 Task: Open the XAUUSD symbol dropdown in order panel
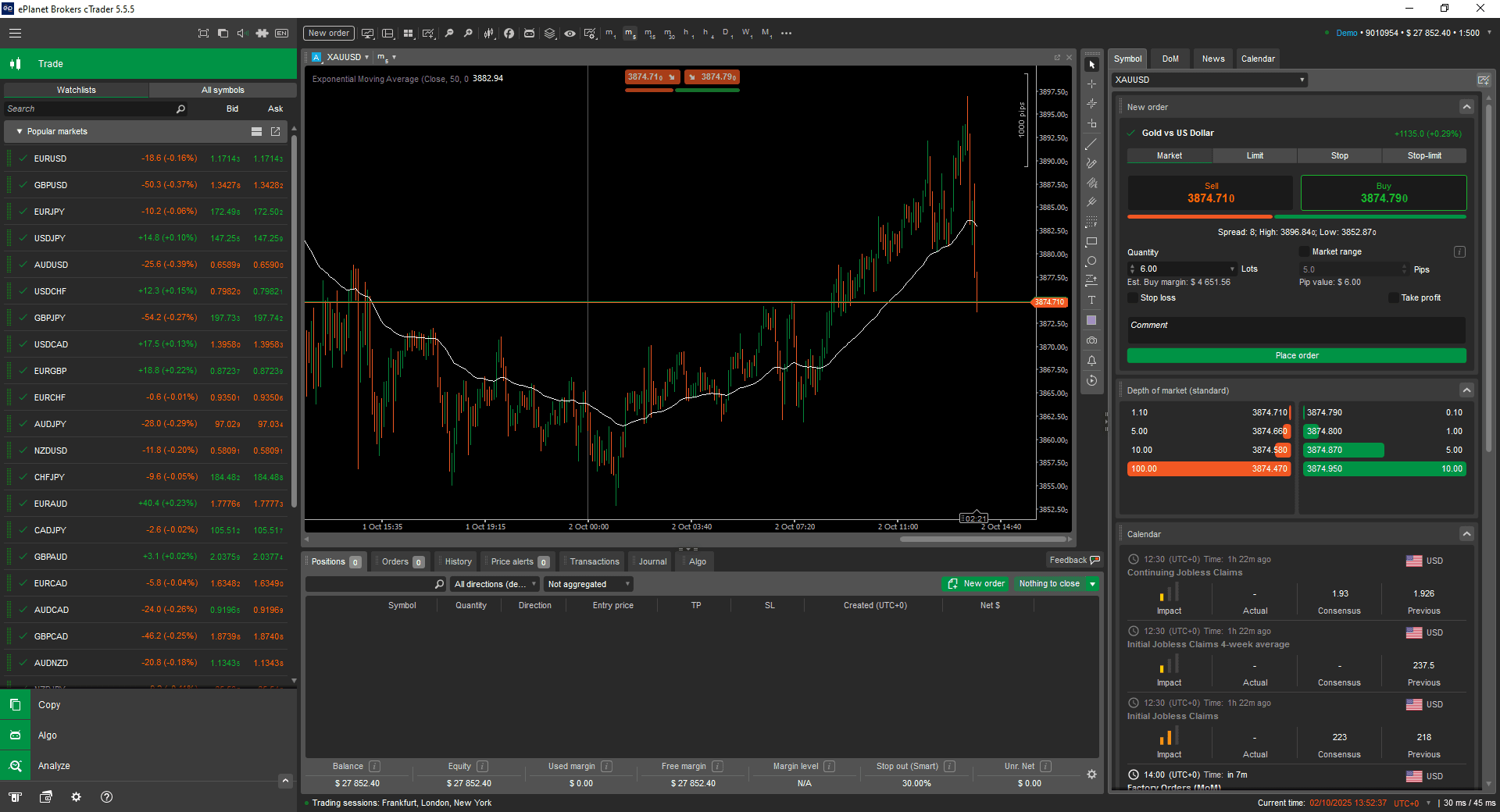(1209, 80)
